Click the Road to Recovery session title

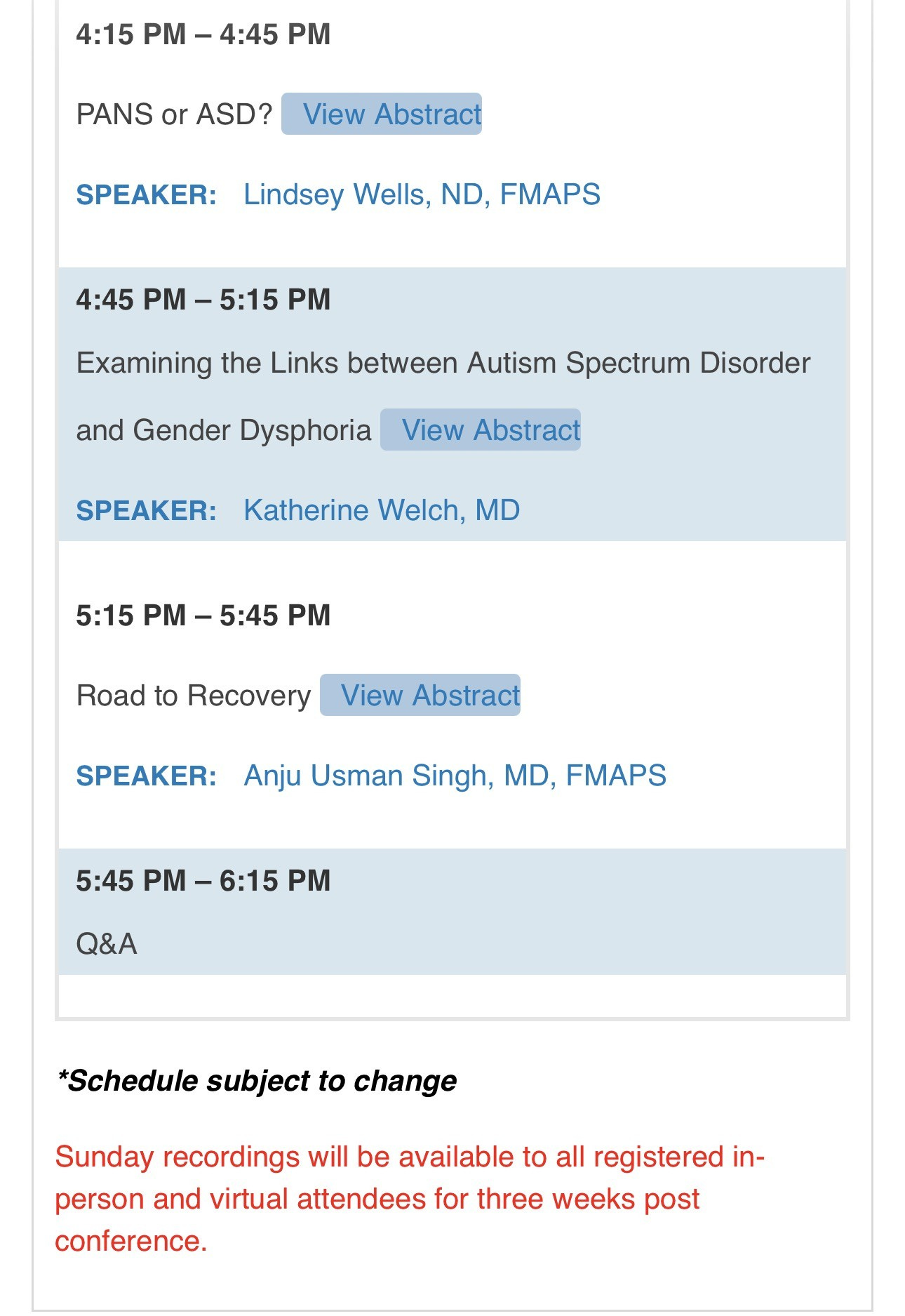[x=194, y=696]
